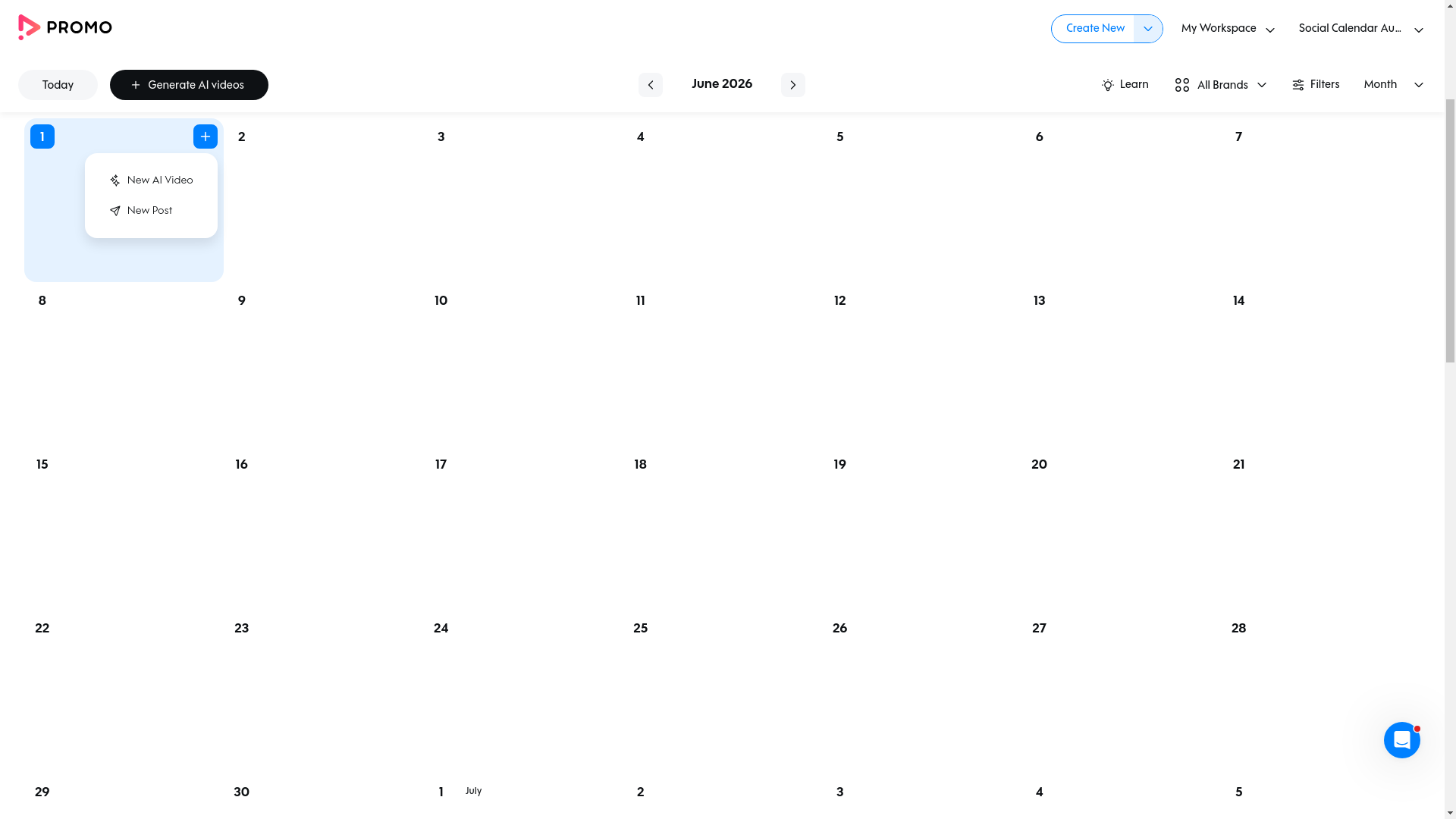The height and width of the screenshot is (819, 1456).
Task: Select June 30 in the calendar
Action: (242, 792)
